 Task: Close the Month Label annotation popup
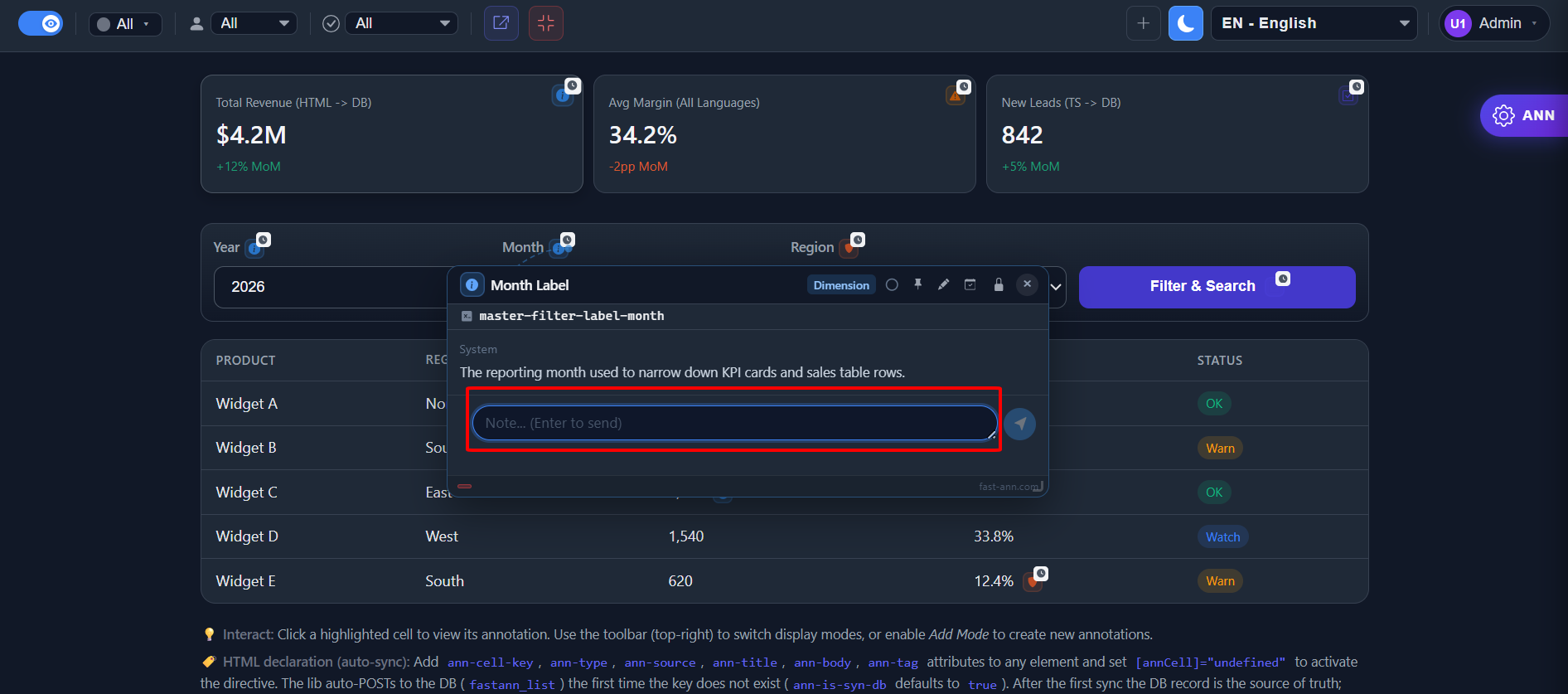point(1027,284)
